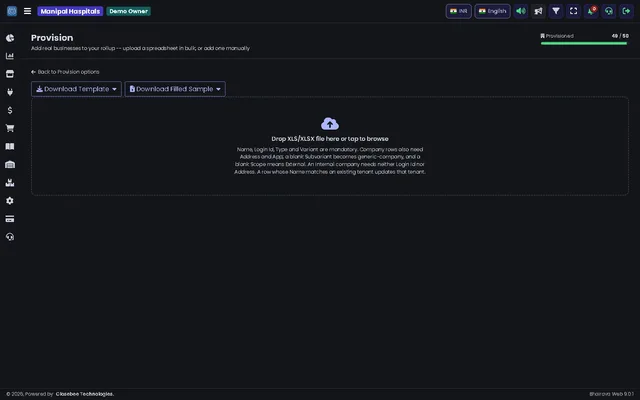
Task: Toggle the hamburger menu
Action: pyautogui.click(x=27, y=11)
